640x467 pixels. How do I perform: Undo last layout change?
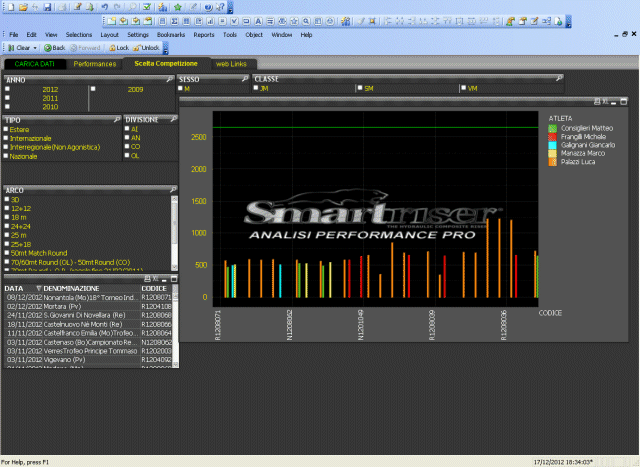pos(105,7)
